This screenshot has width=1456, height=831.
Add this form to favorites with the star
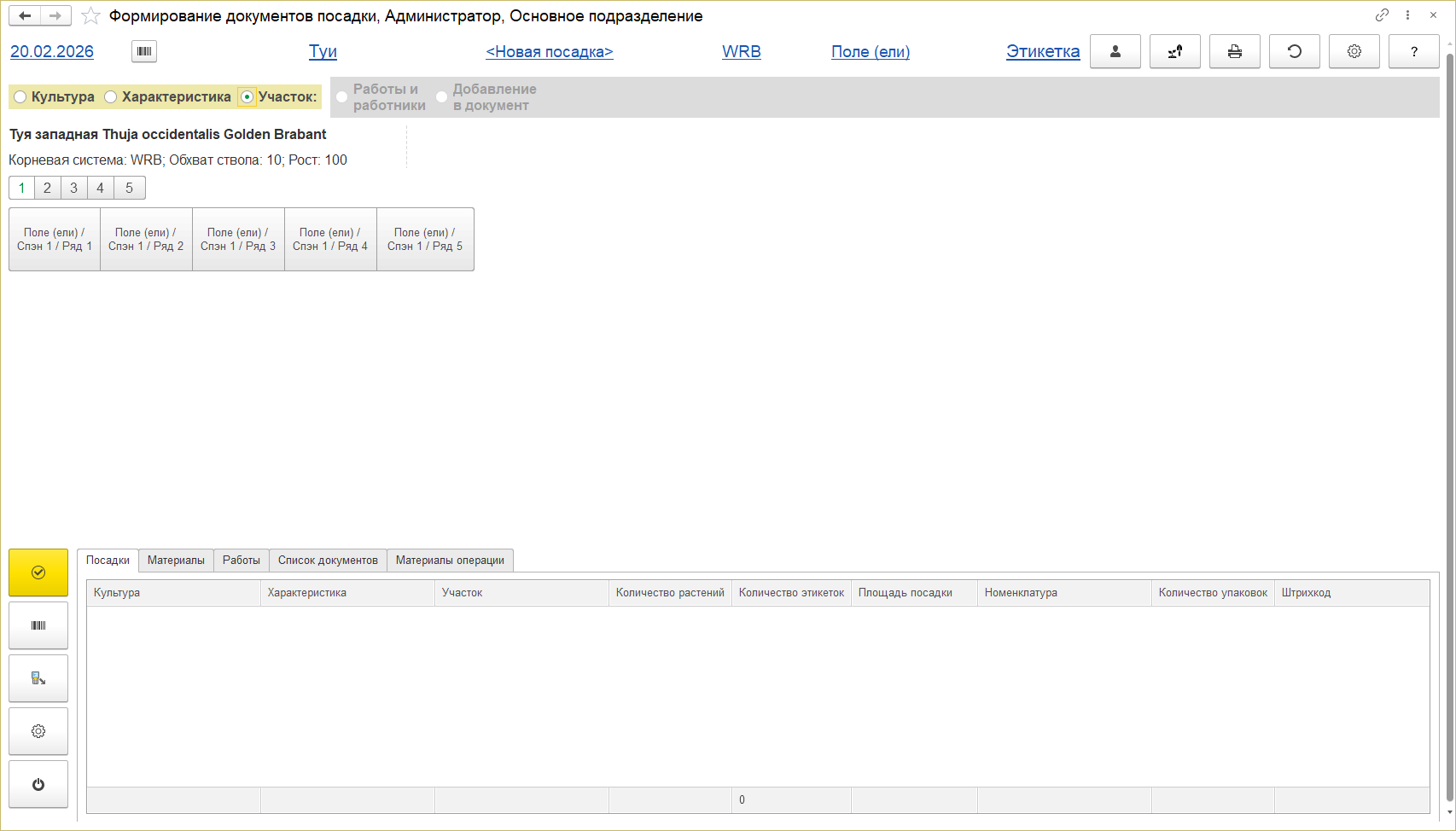click(x=90, y=16)
